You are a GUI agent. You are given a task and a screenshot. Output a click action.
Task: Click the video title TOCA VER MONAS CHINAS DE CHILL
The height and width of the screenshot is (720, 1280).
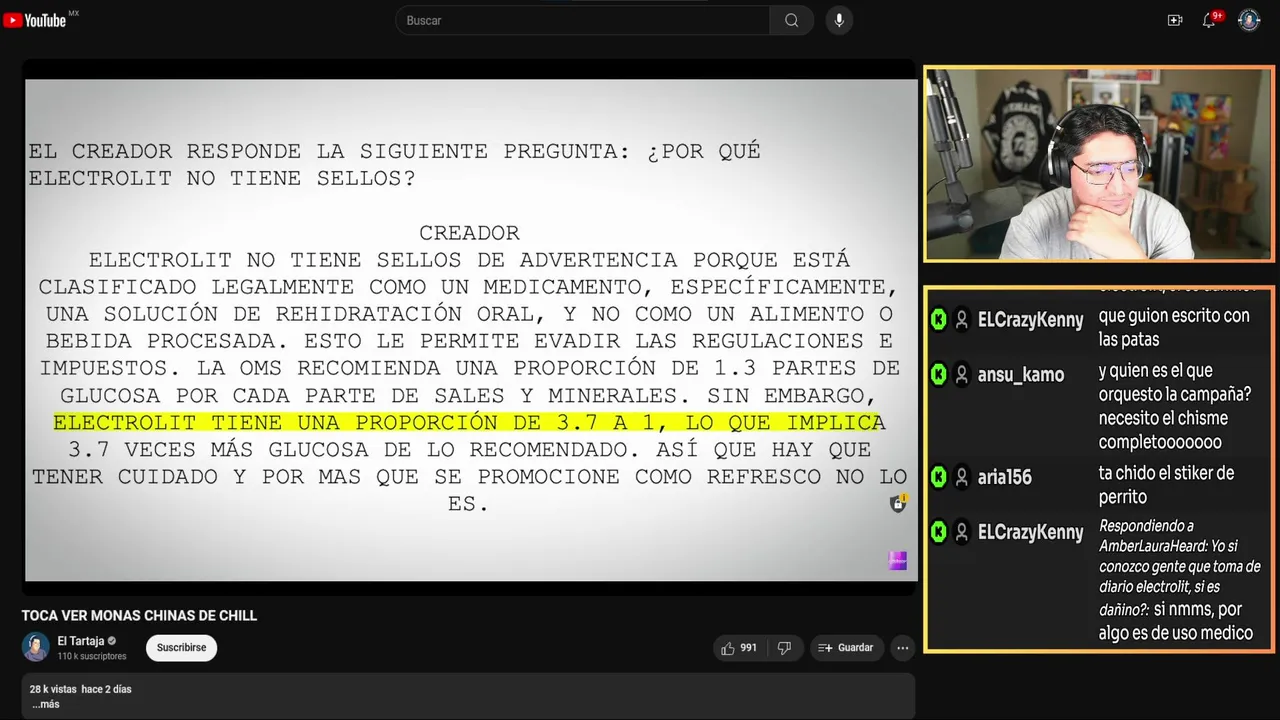click(x=139, y=616)
